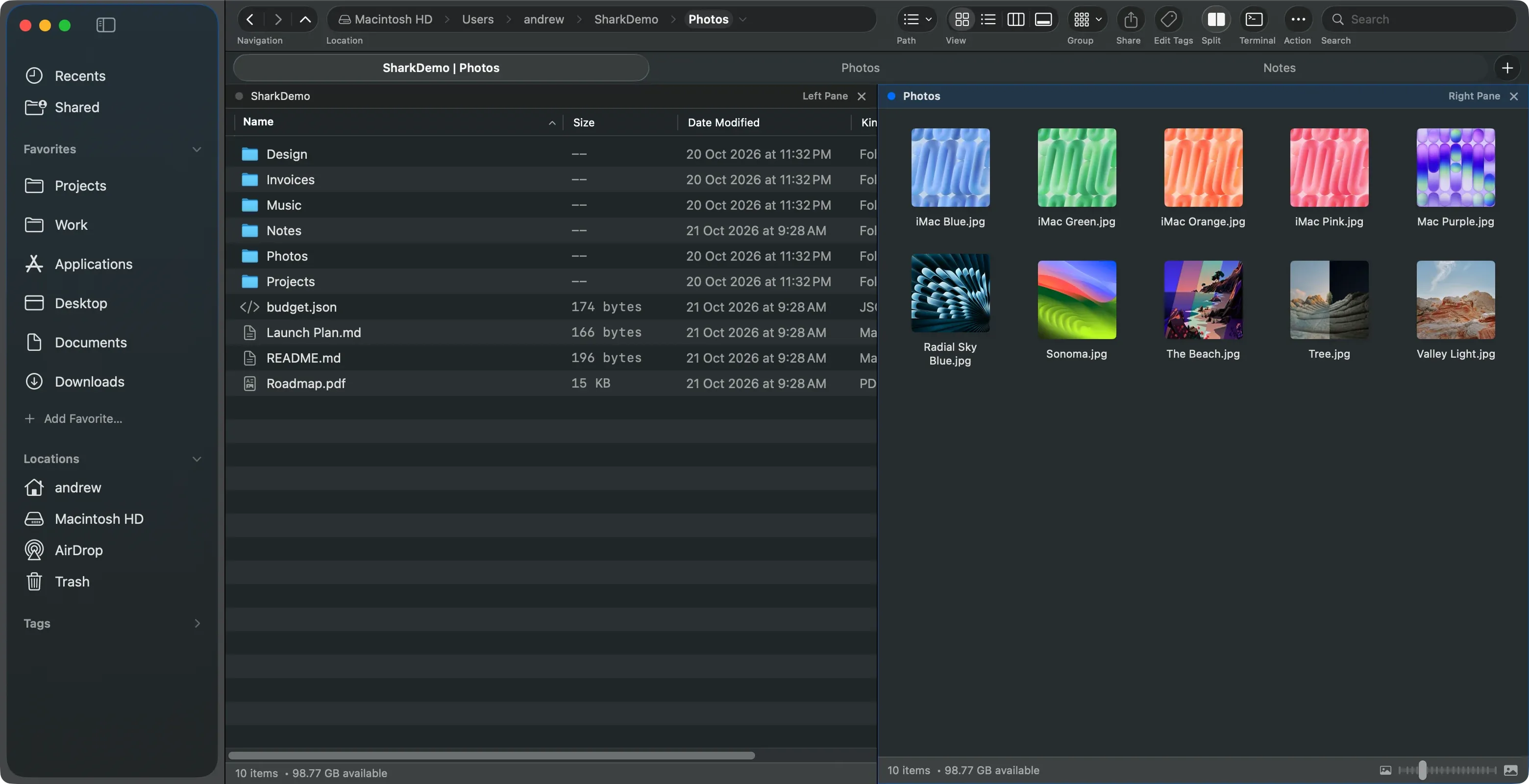Screen dimensions: 1529x784
Task: Open the Path list dropdown
Action: [917, 20]
